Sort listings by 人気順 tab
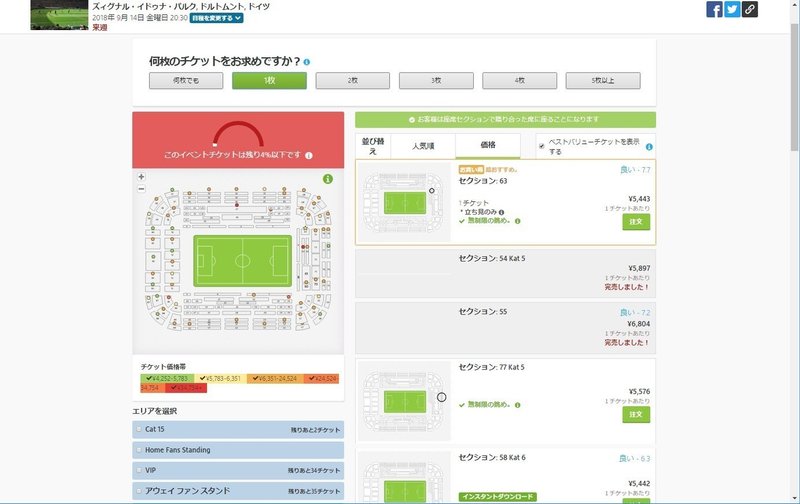This screenshot has height=504, width=800. pyautogui.click(x=423, y=146)
